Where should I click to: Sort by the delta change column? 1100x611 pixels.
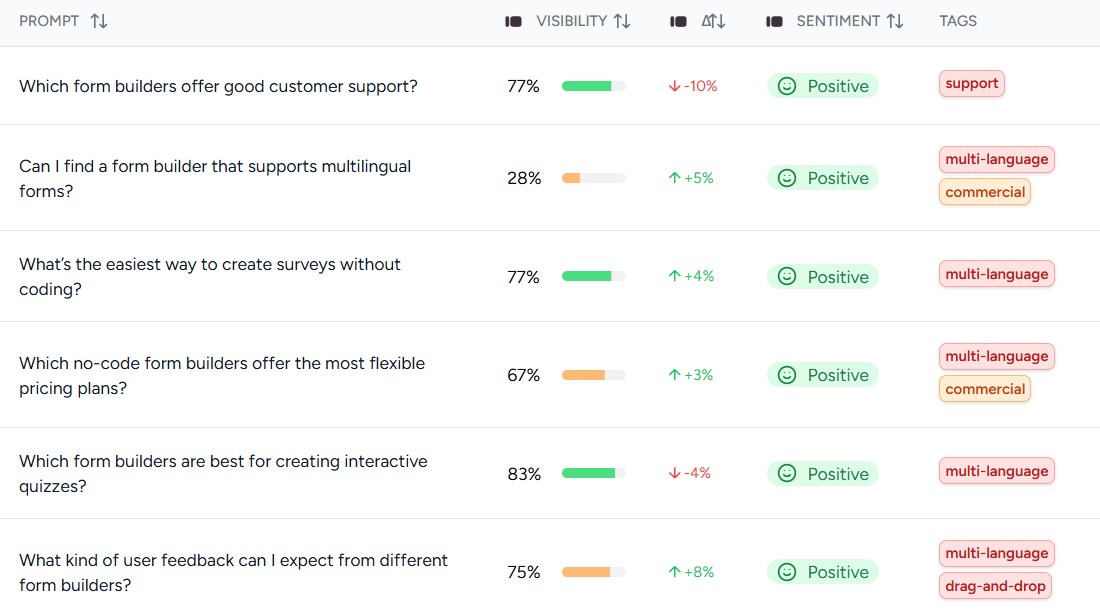coord(714,21)
